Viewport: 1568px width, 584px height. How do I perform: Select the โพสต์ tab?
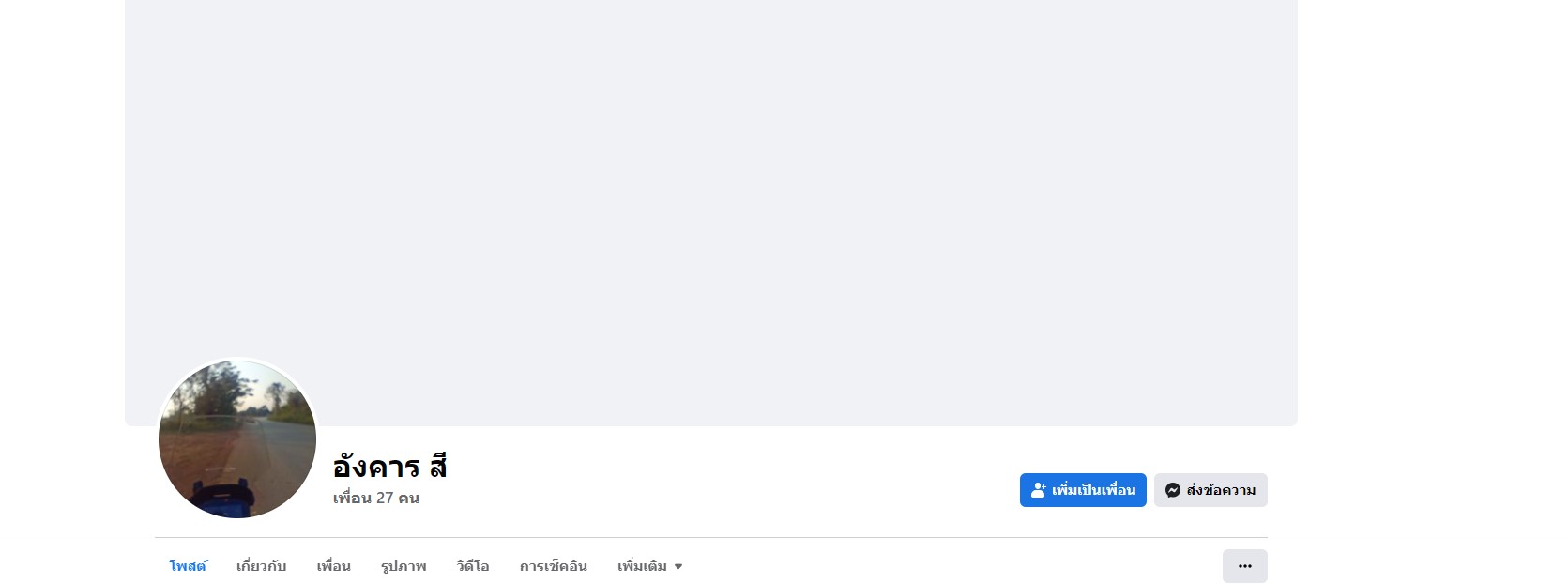tap(188, 566)
